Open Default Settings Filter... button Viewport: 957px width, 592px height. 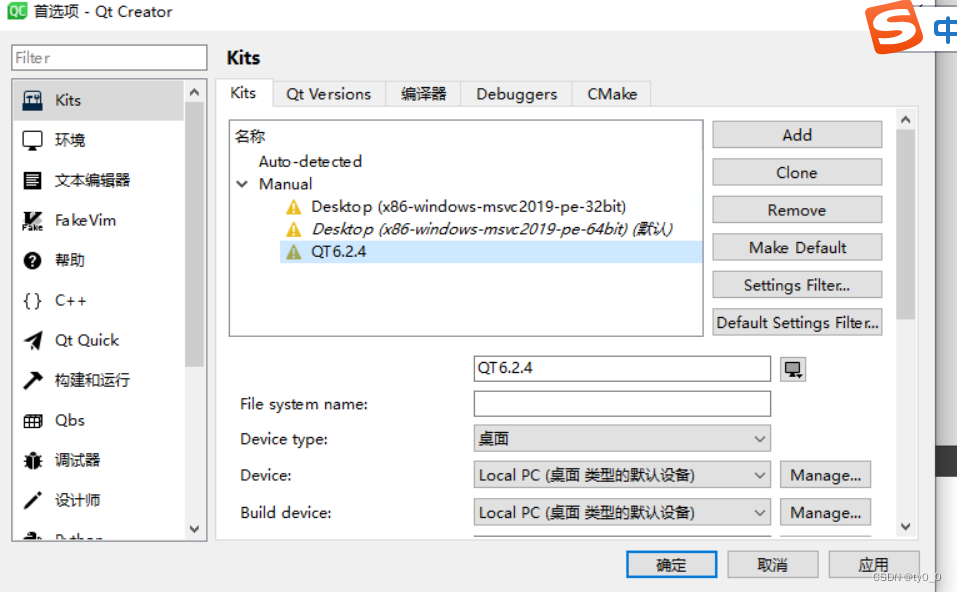click(797, 322)
